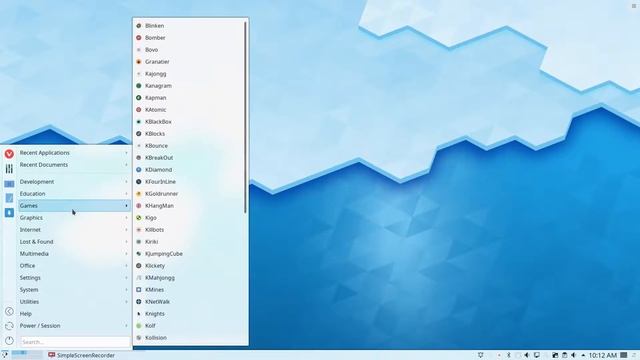Launch Blinken from the Games list
This screenshot has height=360, width=640.
tap(189, 26)
